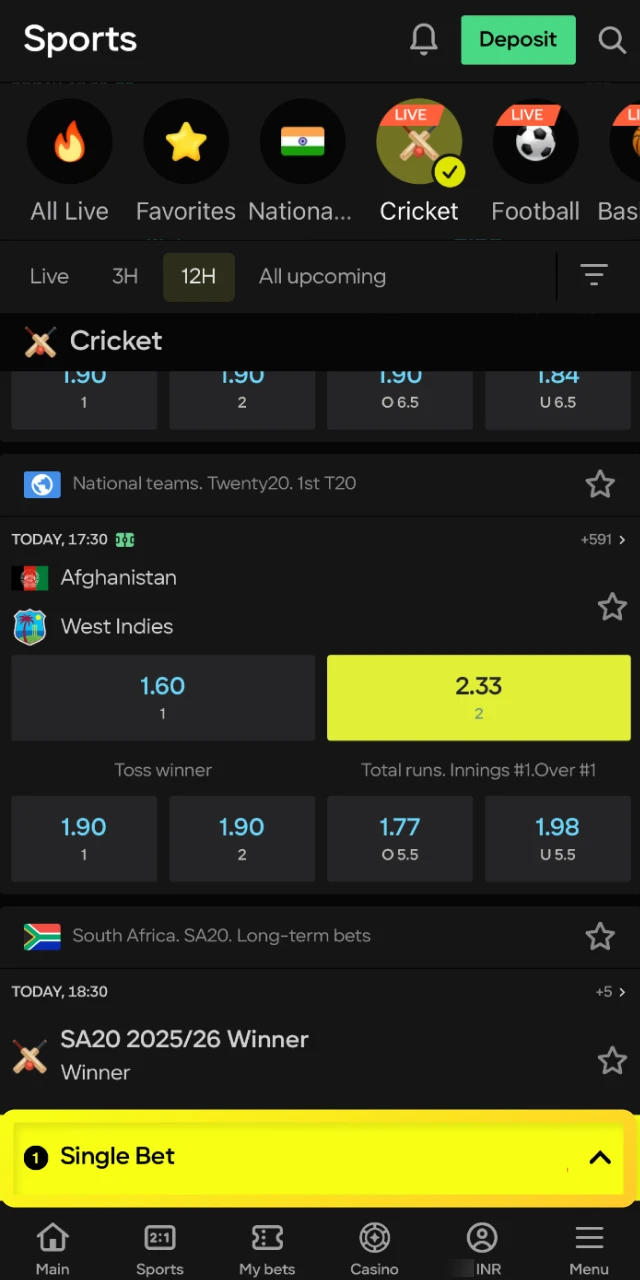640x1280 pixels.
Task: Open the notifications bell
Action: (x=424, y=40)
